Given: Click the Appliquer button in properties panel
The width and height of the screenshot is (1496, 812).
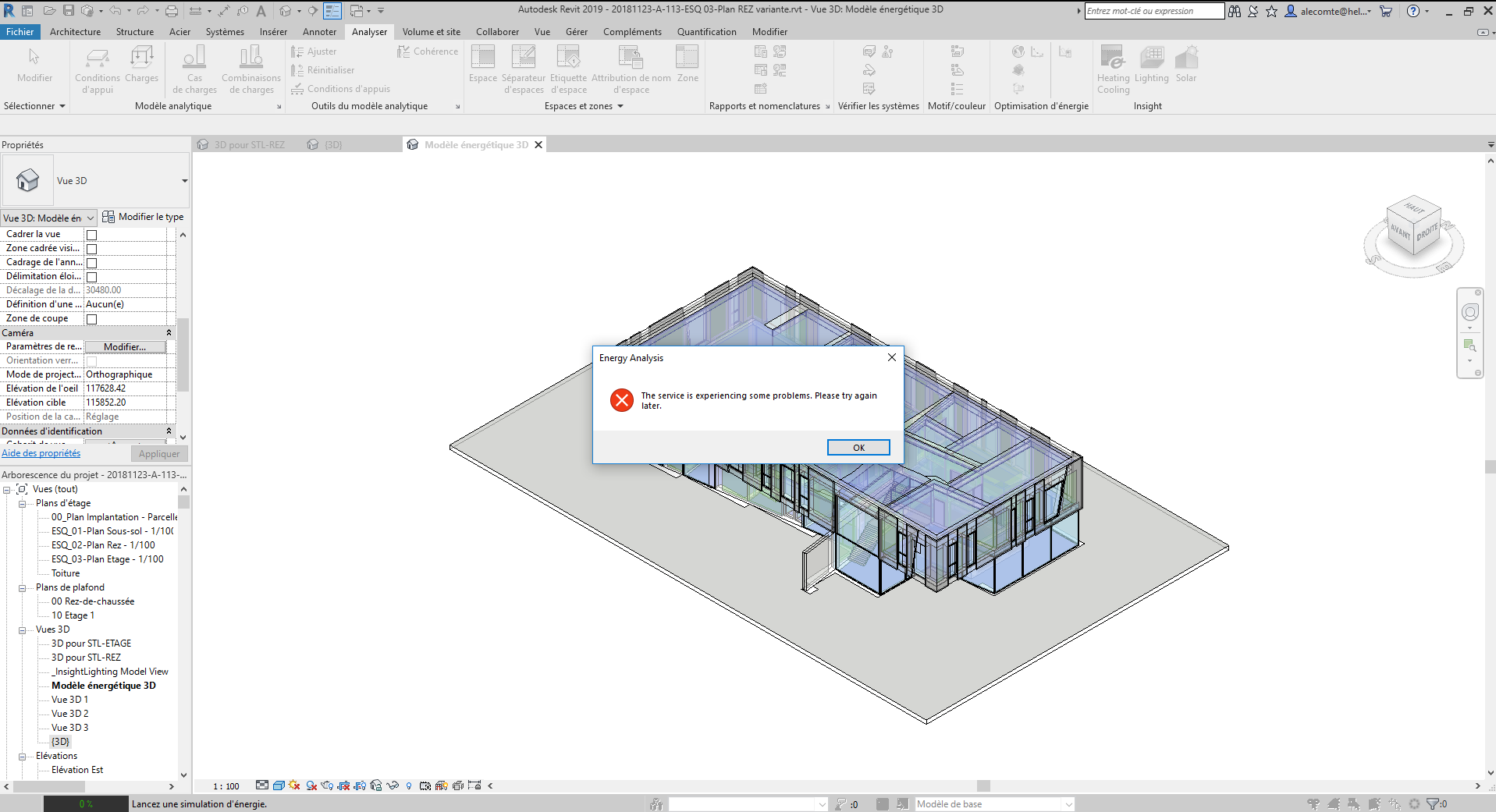Looking at the screenshot, I should [159, 454].
